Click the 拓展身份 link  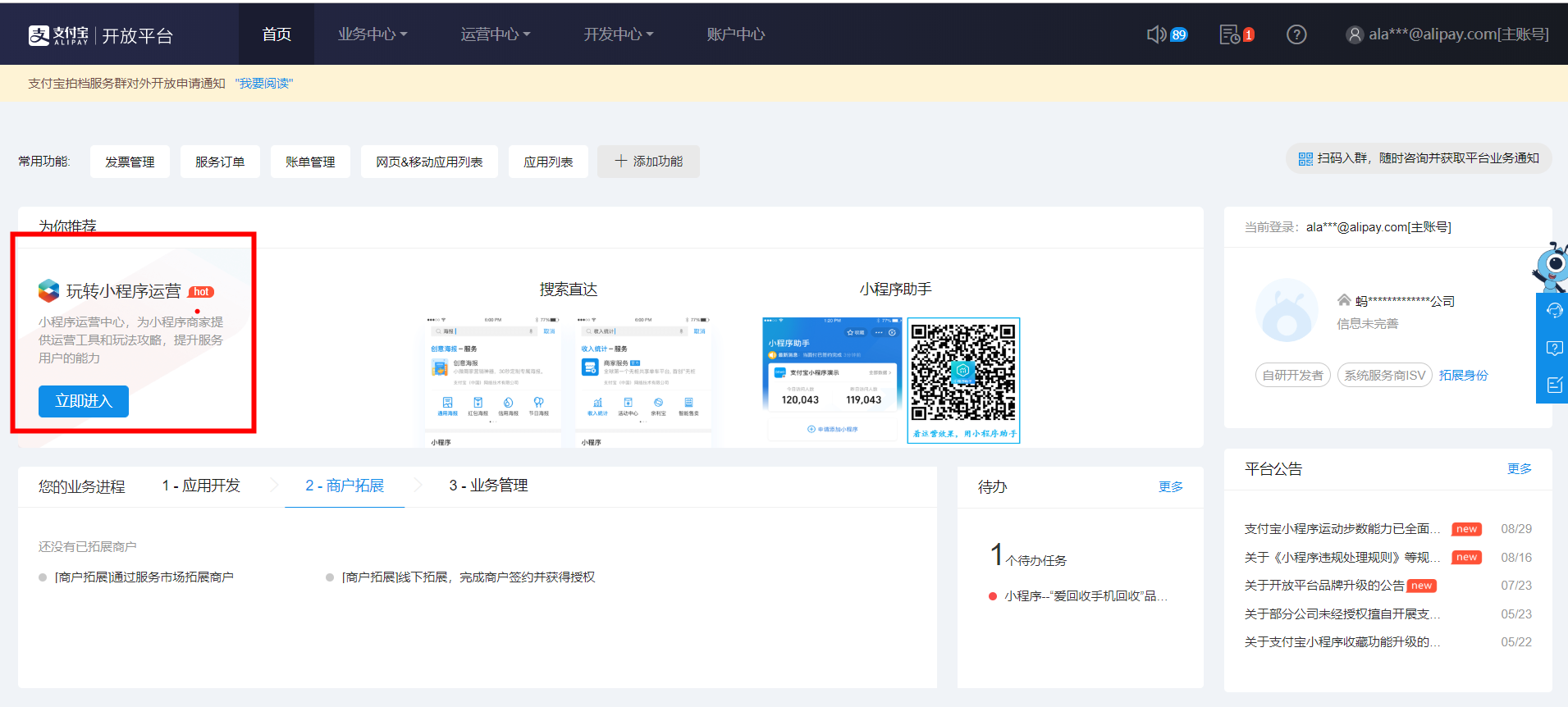[1463, 375]
